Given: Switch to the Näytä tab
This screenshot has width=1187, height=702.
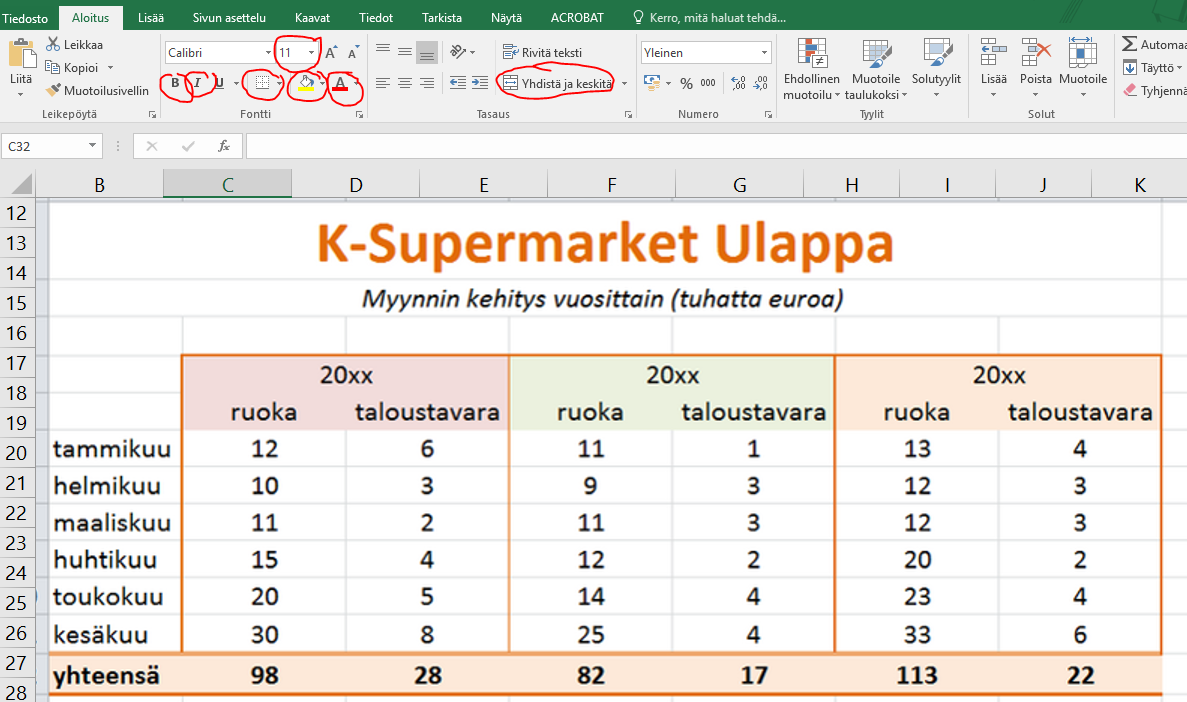Looking at the screenshot, I should pyautogui.click(x=506, y=17).
